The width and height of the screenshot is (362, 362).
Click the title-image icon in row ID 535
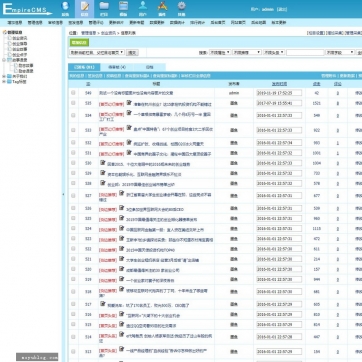tap(129, 103)
